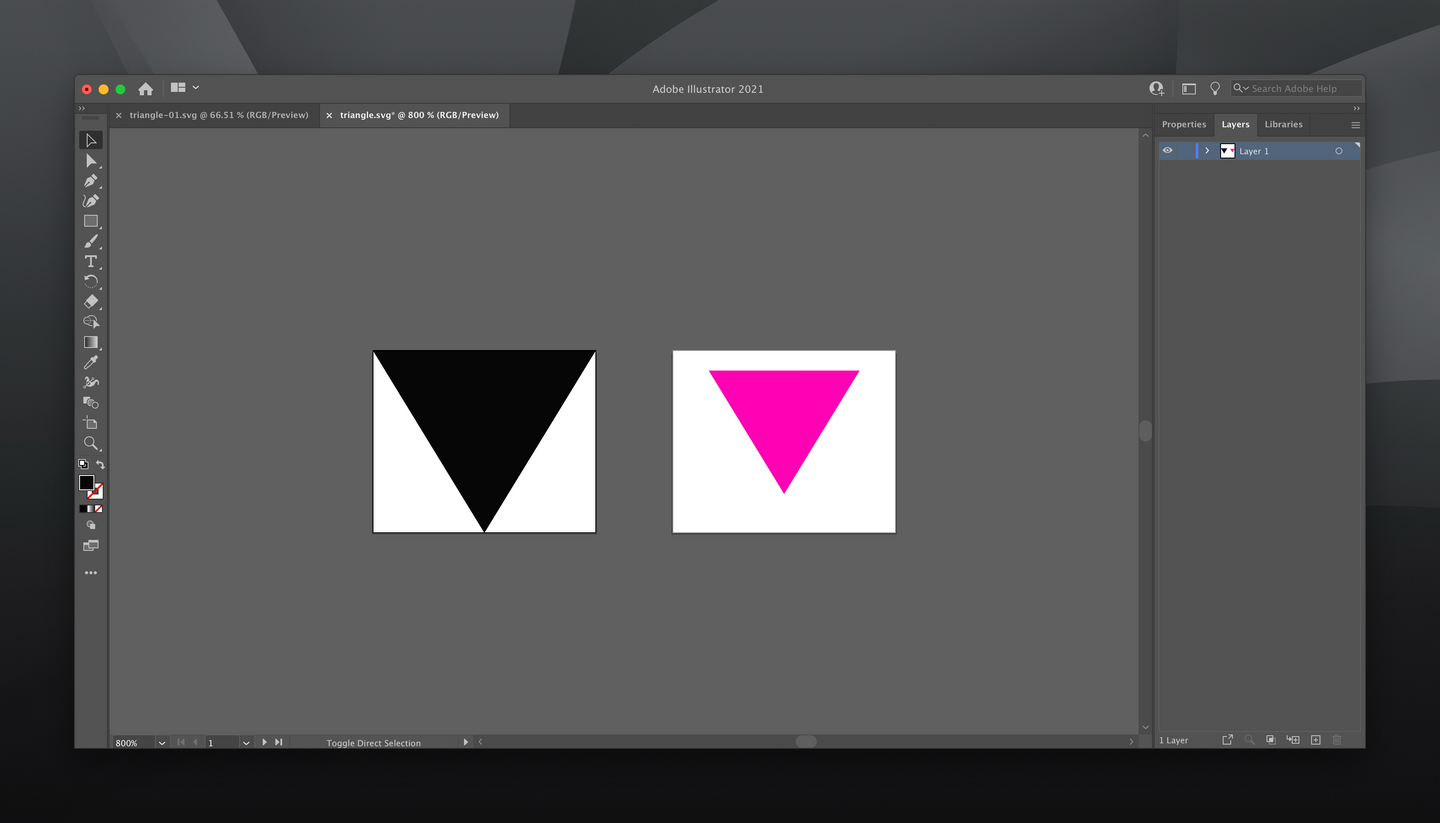Select the Direct Selection tool

tap(91, 161)
